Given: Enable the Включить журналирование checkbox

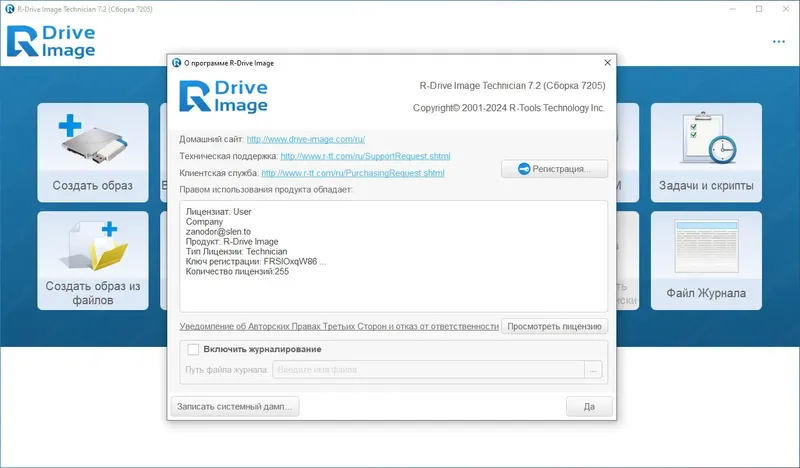Looking at the screenshot, I should [x=193, y=349].
